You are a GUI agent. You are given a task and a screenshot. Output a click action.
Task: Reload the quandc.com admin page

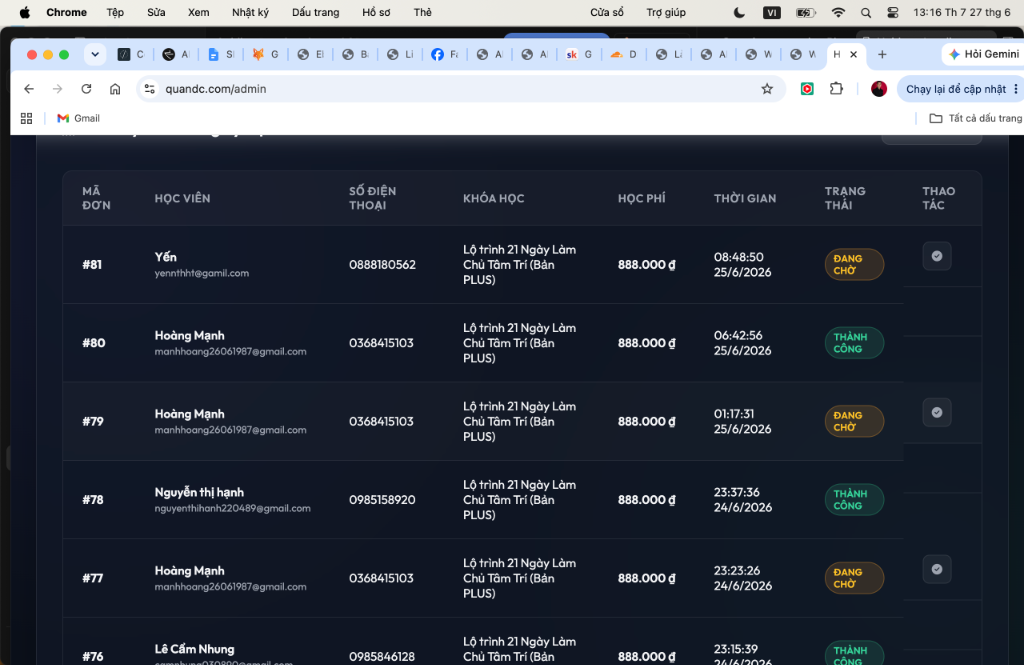coord(86,89)
